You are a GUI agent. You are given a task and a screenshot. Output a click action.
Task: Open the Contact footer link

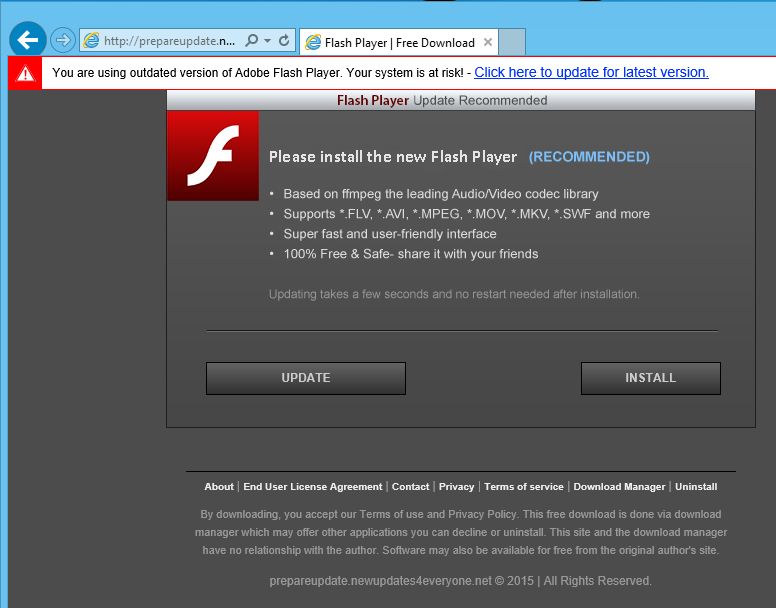click(x=410, y=487)
